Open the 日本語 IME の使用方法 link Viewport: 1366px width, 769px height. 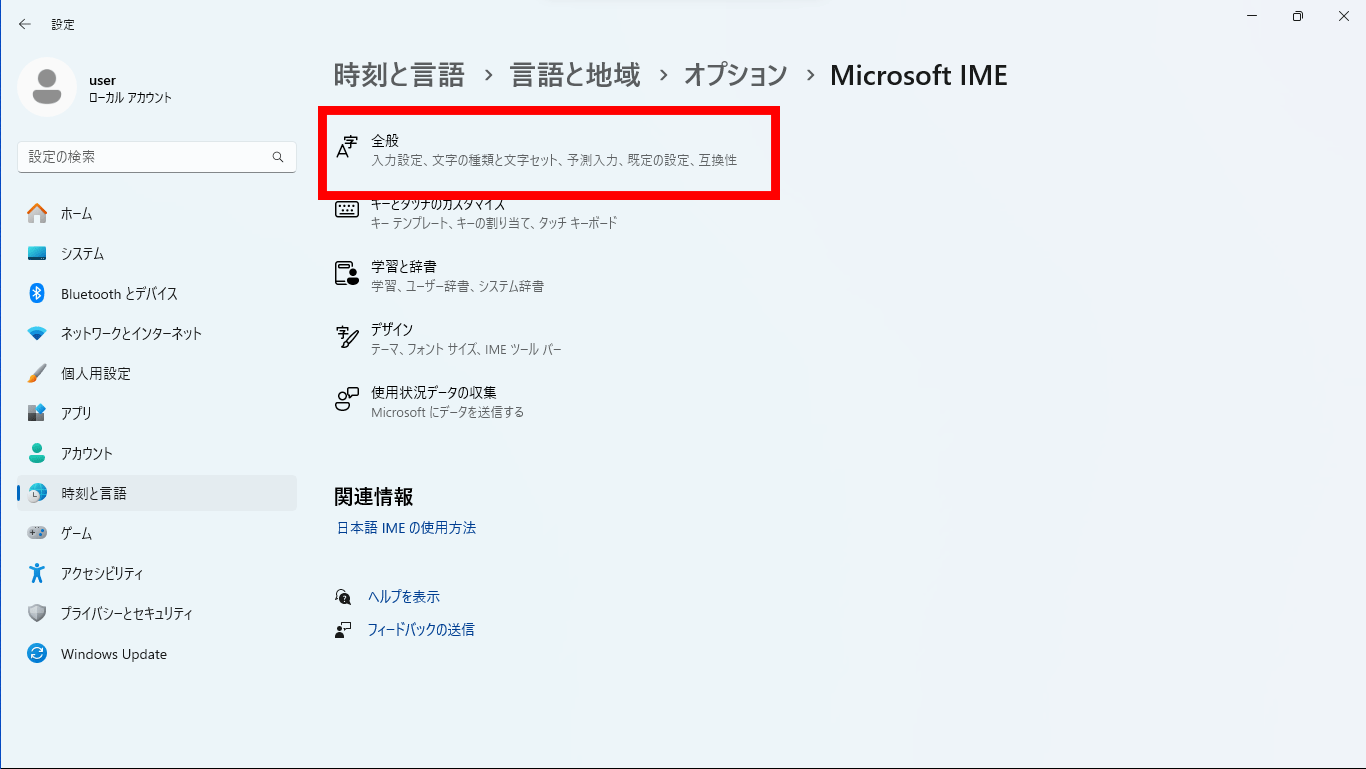click(x=405, y=527)
